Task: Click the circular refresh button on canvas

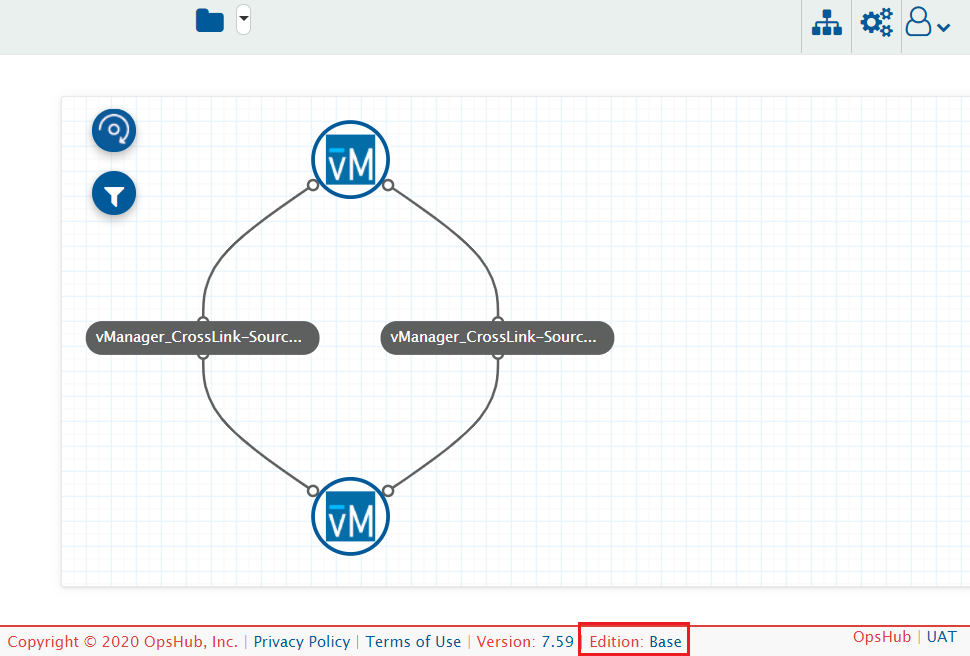Action: click(x=114, y=130)
